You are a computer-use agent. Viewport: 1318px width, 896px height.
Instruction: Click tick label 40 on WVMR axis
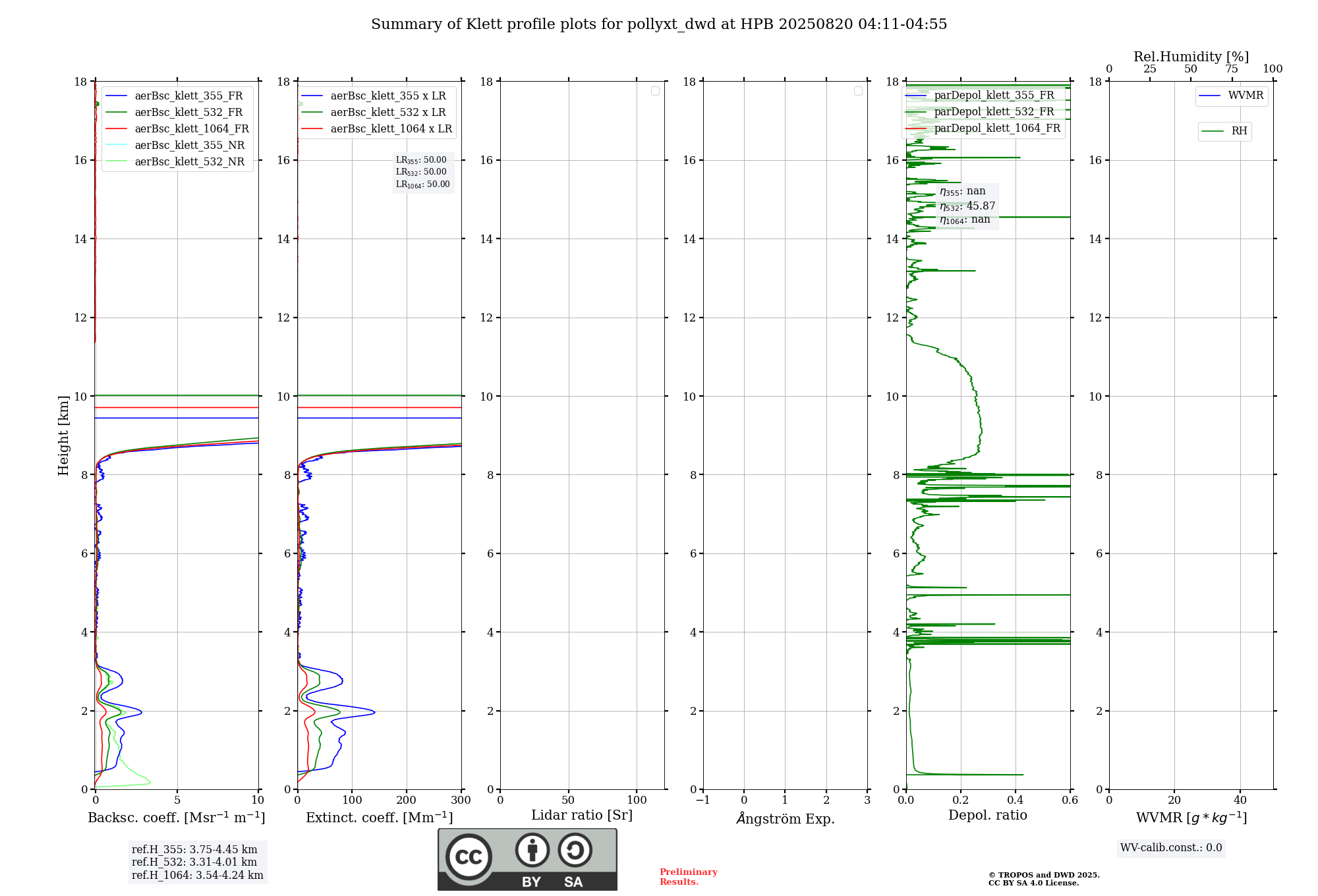point(1240,800)
